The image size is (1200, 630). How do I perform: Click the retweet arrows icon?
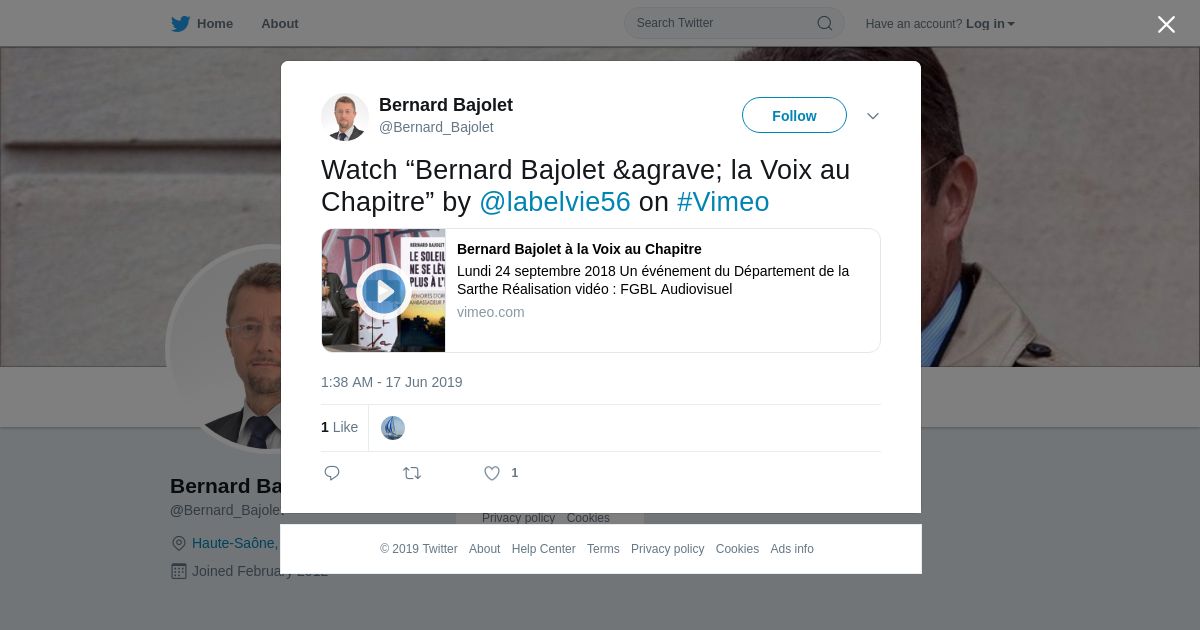click(x=412, y=473)
